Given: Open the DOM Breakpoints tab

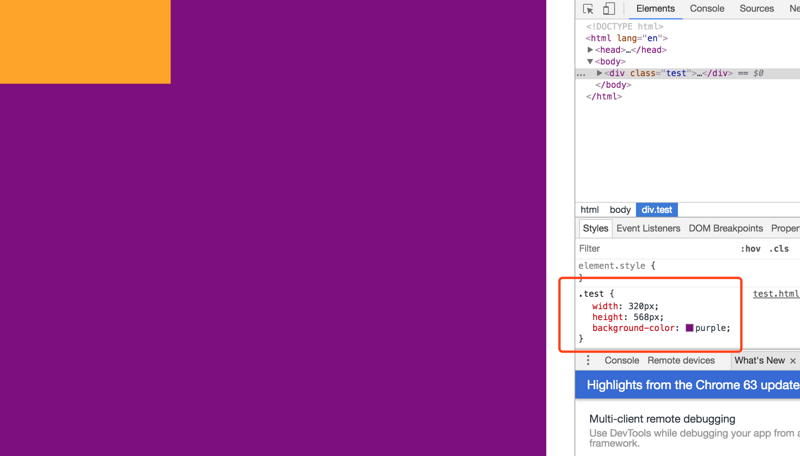Looking at the screenshot, I should (725, 229).
